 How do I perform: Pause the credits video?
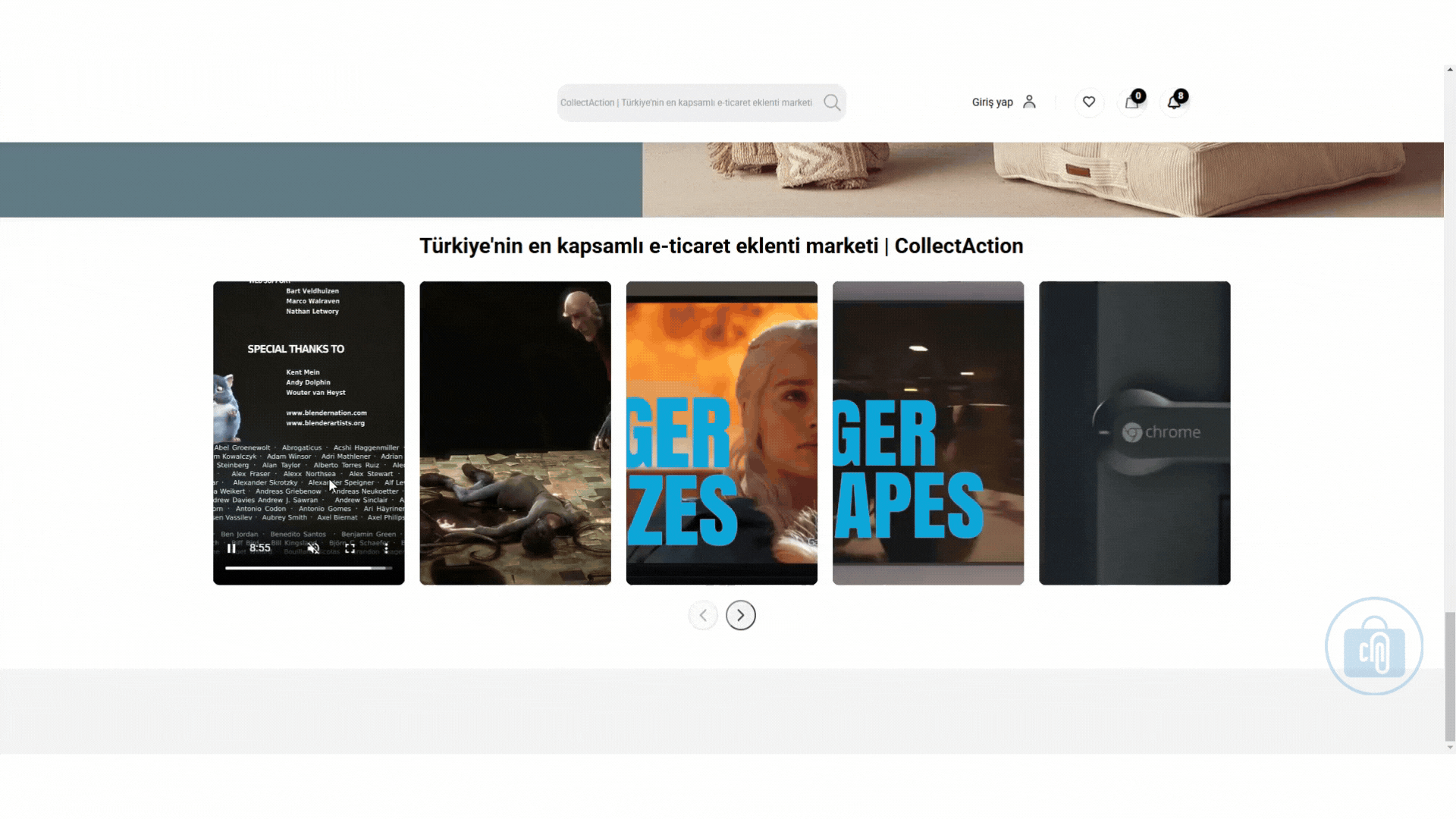[x=231, y=548]
